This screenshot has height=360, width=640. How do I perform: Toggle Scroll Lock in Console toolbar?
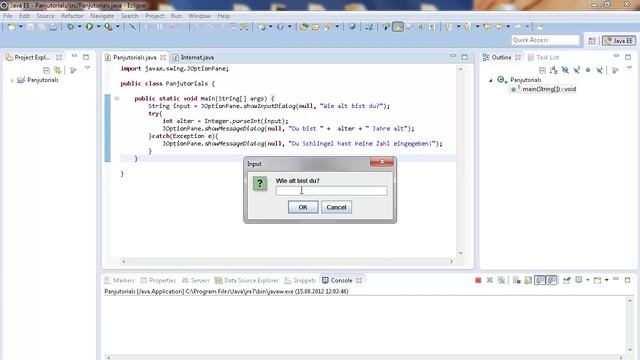click(528, 280)
